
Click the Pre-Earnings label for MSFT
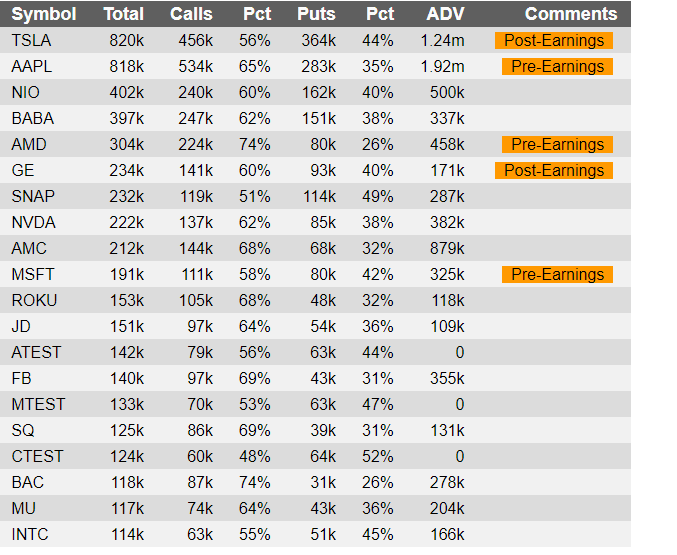click(557, 275)
